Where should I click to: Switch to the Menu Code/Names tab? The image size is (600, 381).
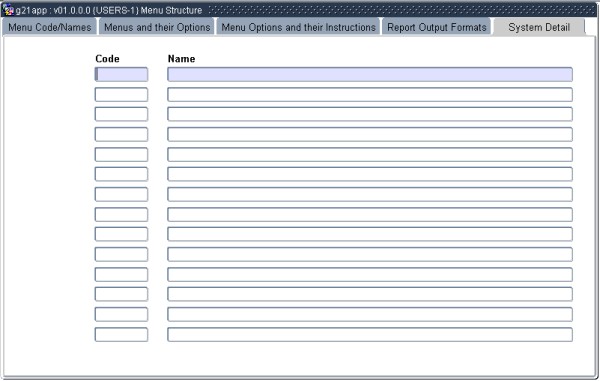[49, 27]
